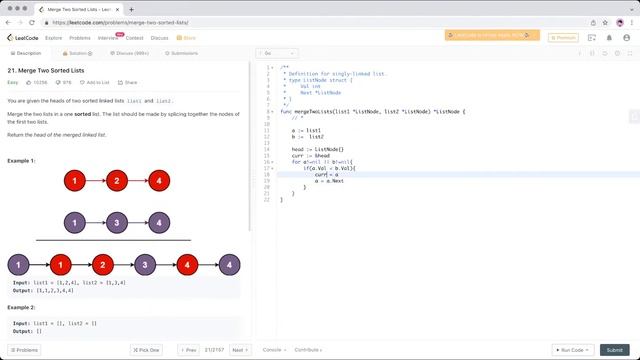Open browser three-dot menu
640x360 pixels.
632,23
